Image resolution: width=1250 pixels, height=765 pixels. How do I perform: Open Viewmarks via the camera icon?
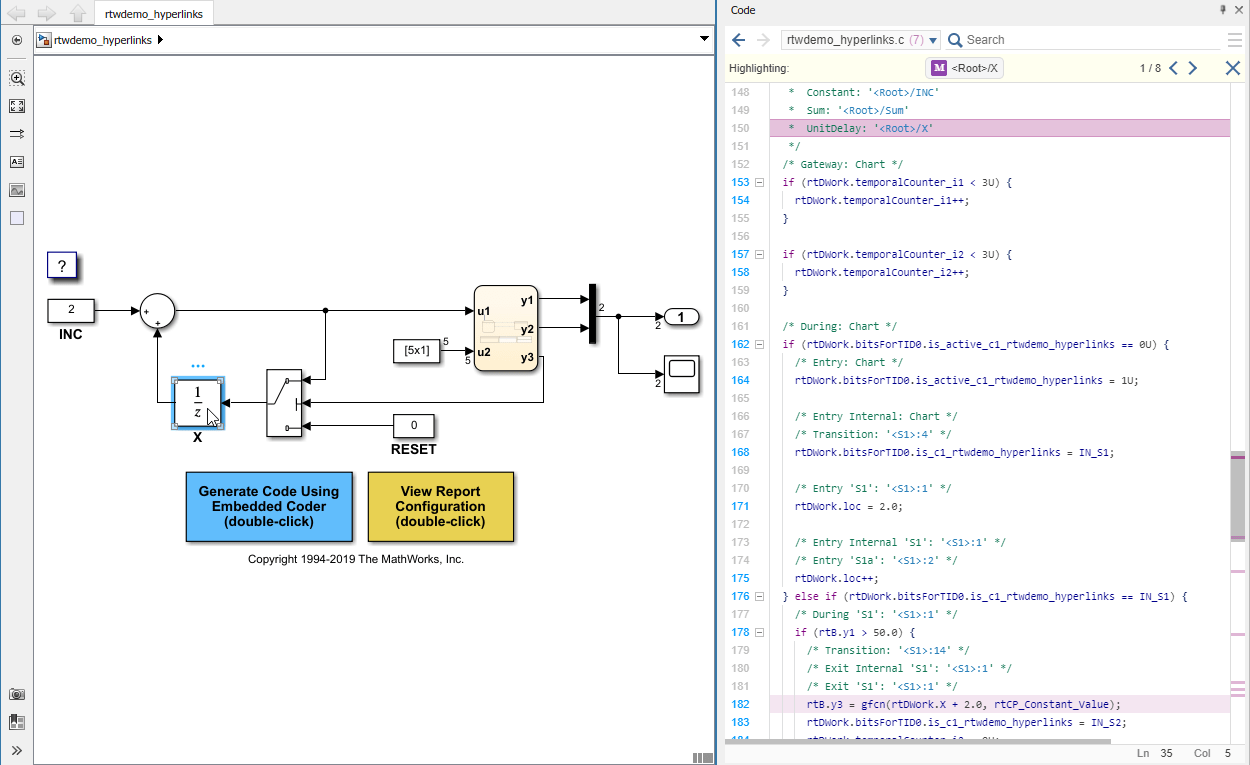click(x=16, y=694)
